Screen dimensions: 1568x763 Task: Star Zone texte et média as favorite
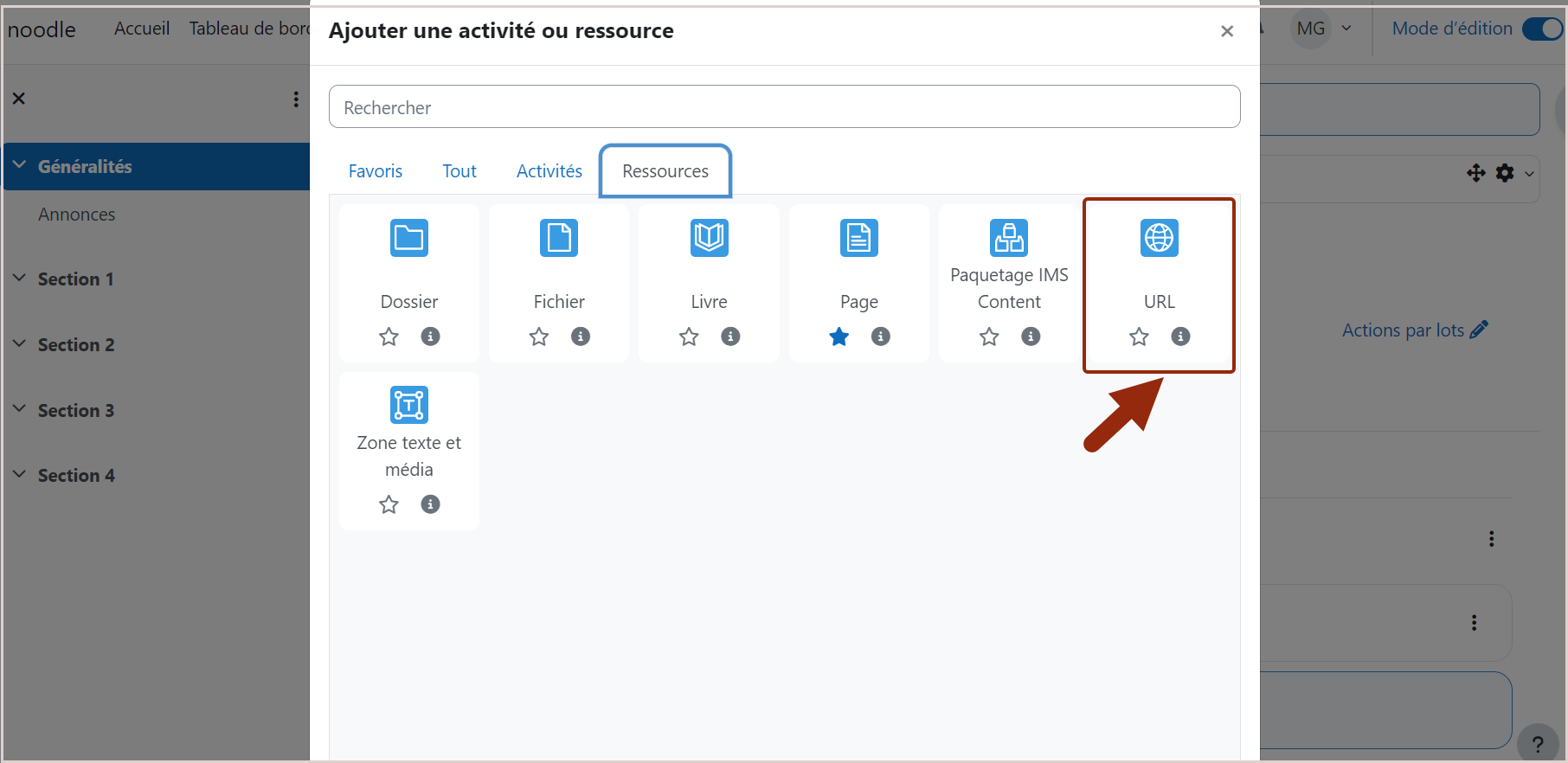389,504
